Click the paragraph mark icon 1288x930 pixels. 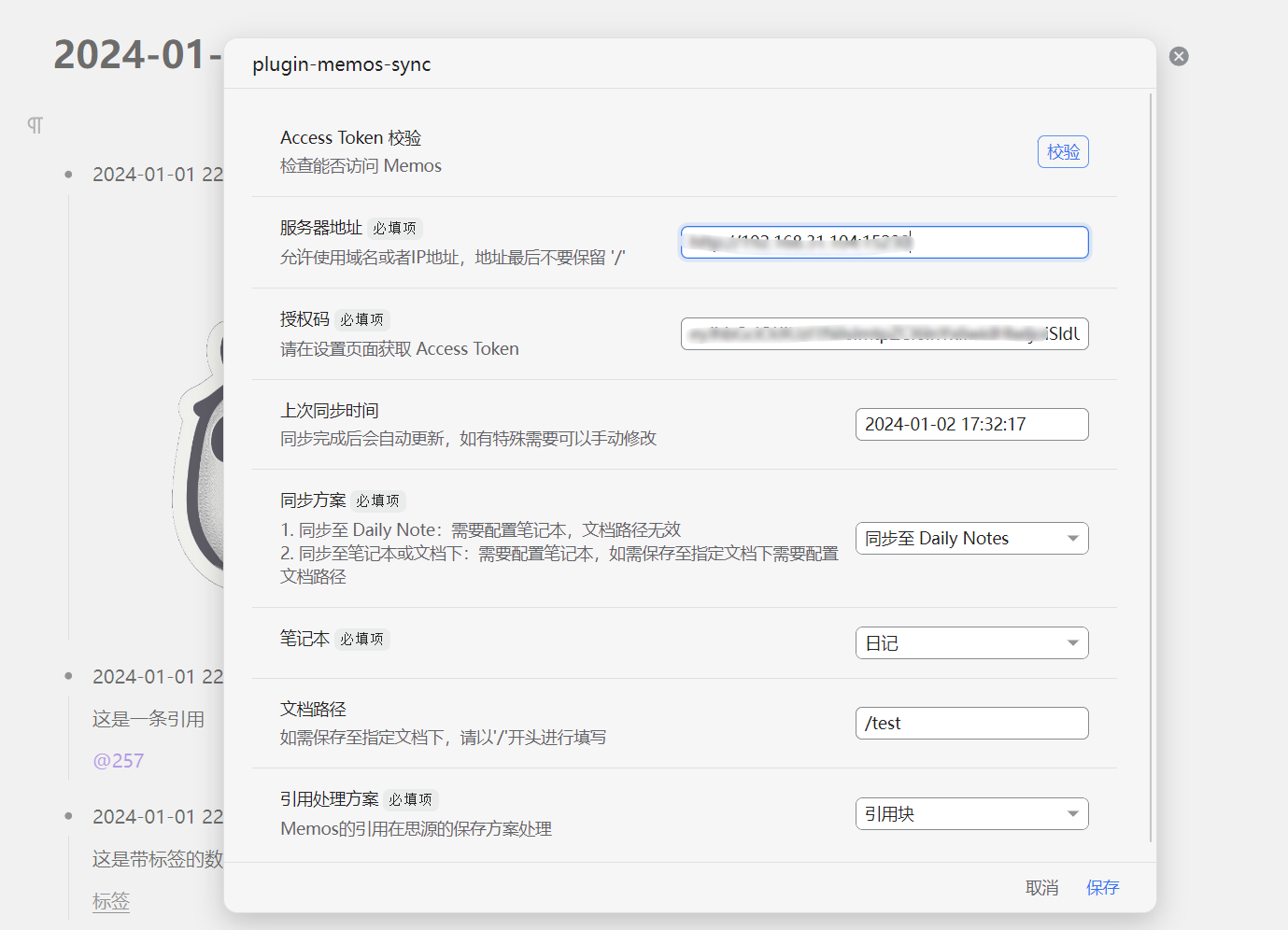pyautogui.click(x=35, y=125)
